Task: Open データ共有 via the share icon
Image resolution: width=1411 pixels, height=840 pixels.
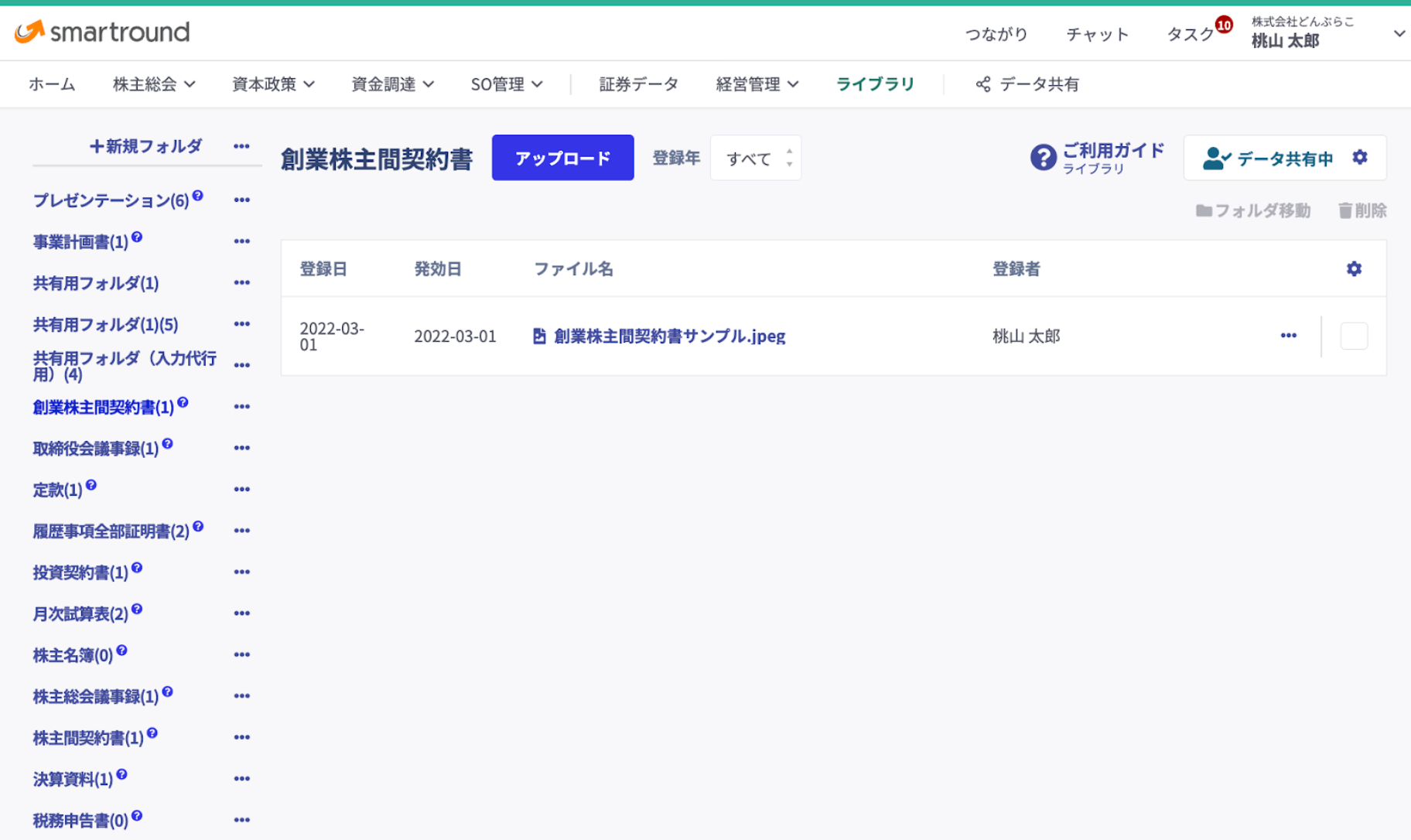Action: [x=984, y=84]
